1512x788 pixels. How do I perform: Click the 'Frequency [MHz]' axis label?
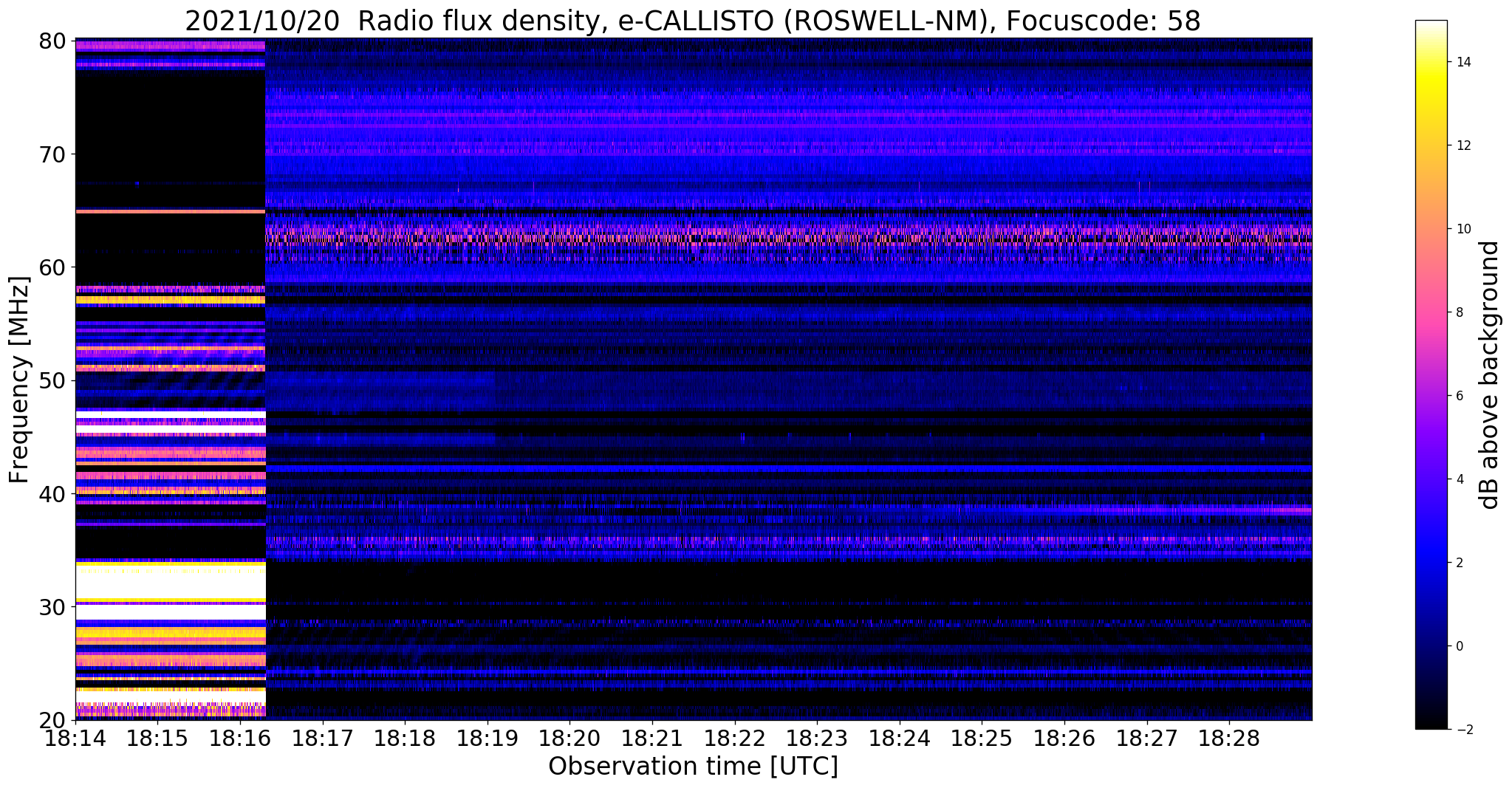pyautogui.click(x=20, y=380)
